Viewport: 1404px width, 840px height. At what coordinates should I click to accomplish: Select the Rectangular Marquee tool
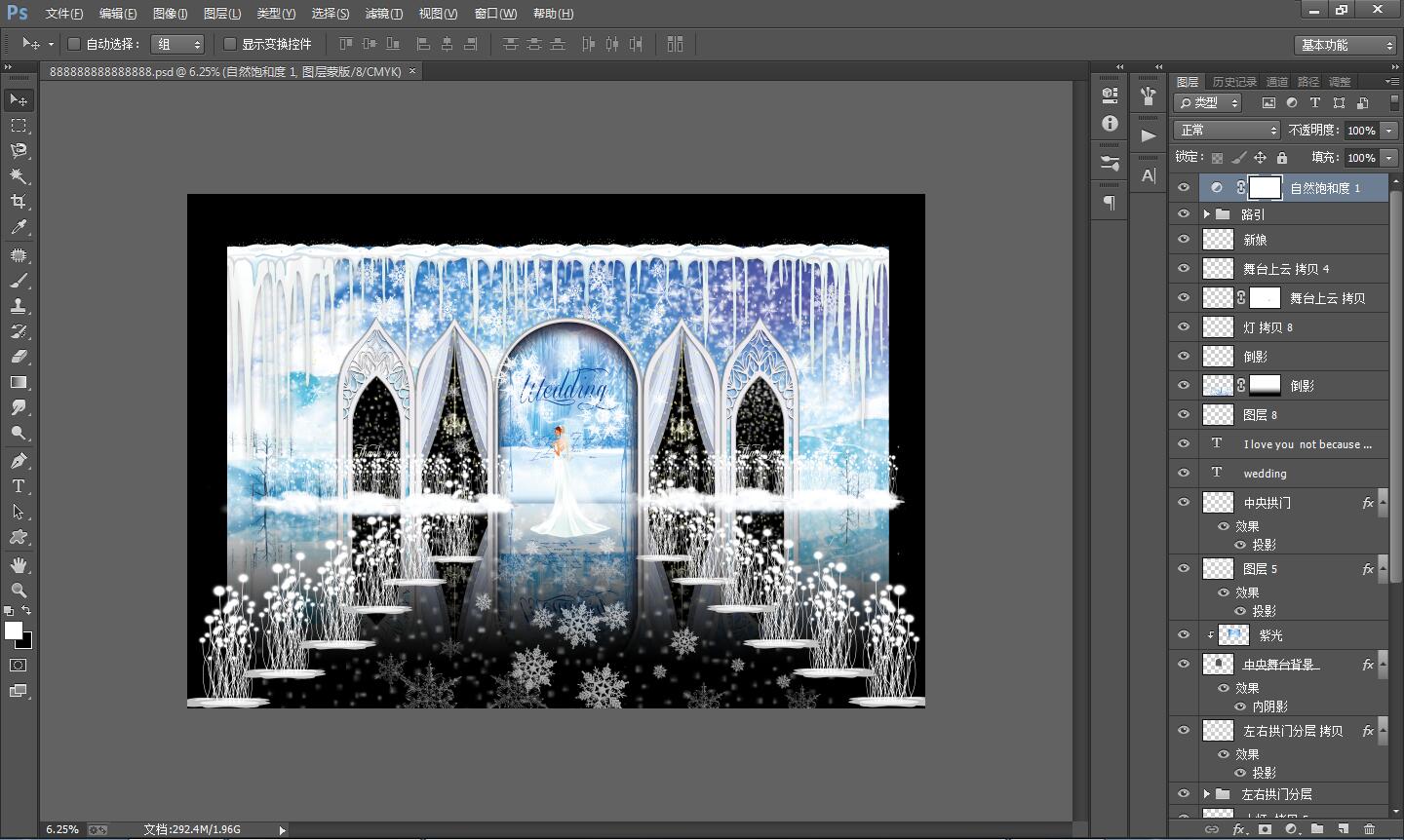click(x=19, y=125)
